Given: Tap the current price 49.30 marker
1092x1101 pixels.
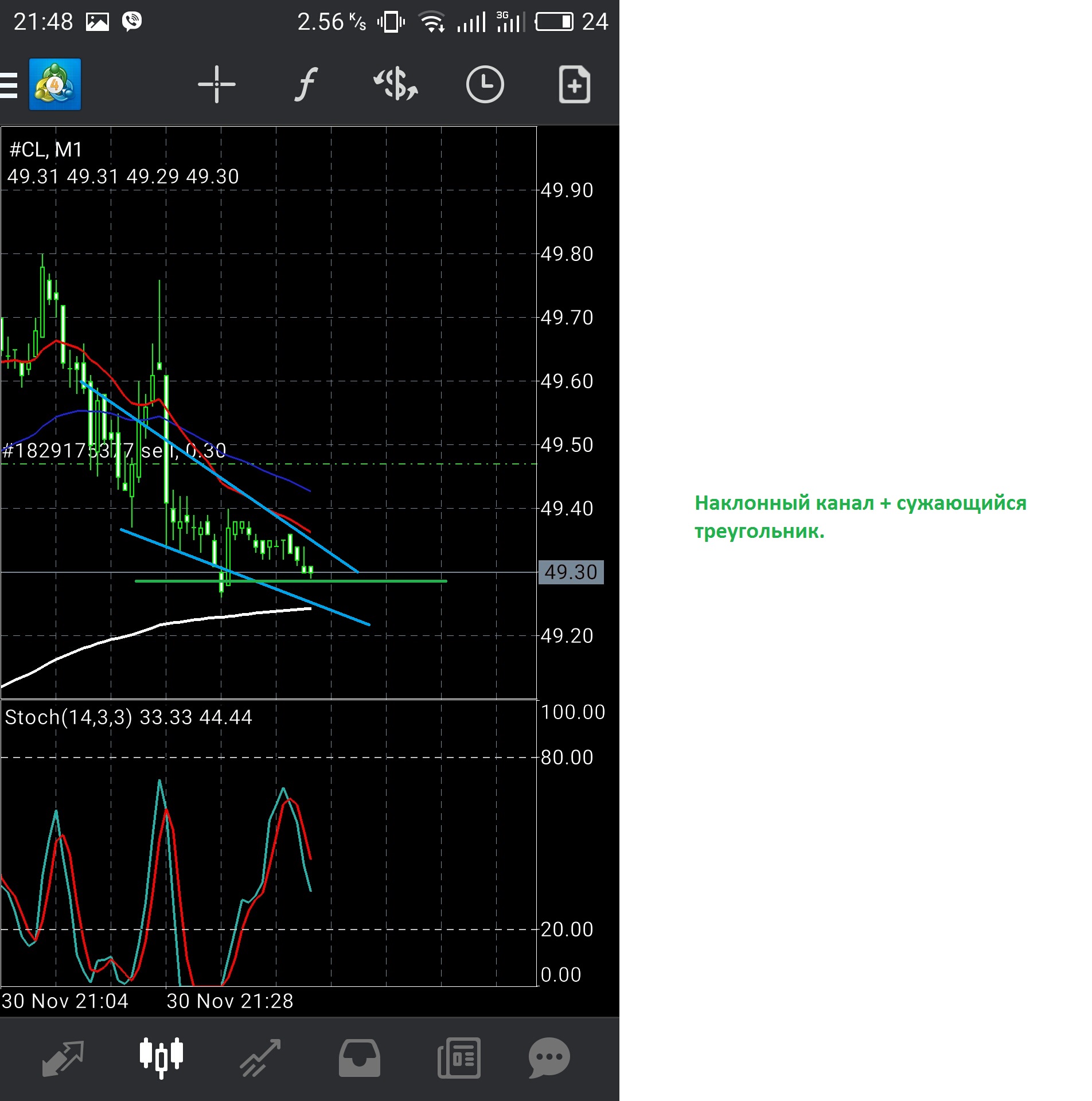Looking at the screenshot, I should coord(571,572).
